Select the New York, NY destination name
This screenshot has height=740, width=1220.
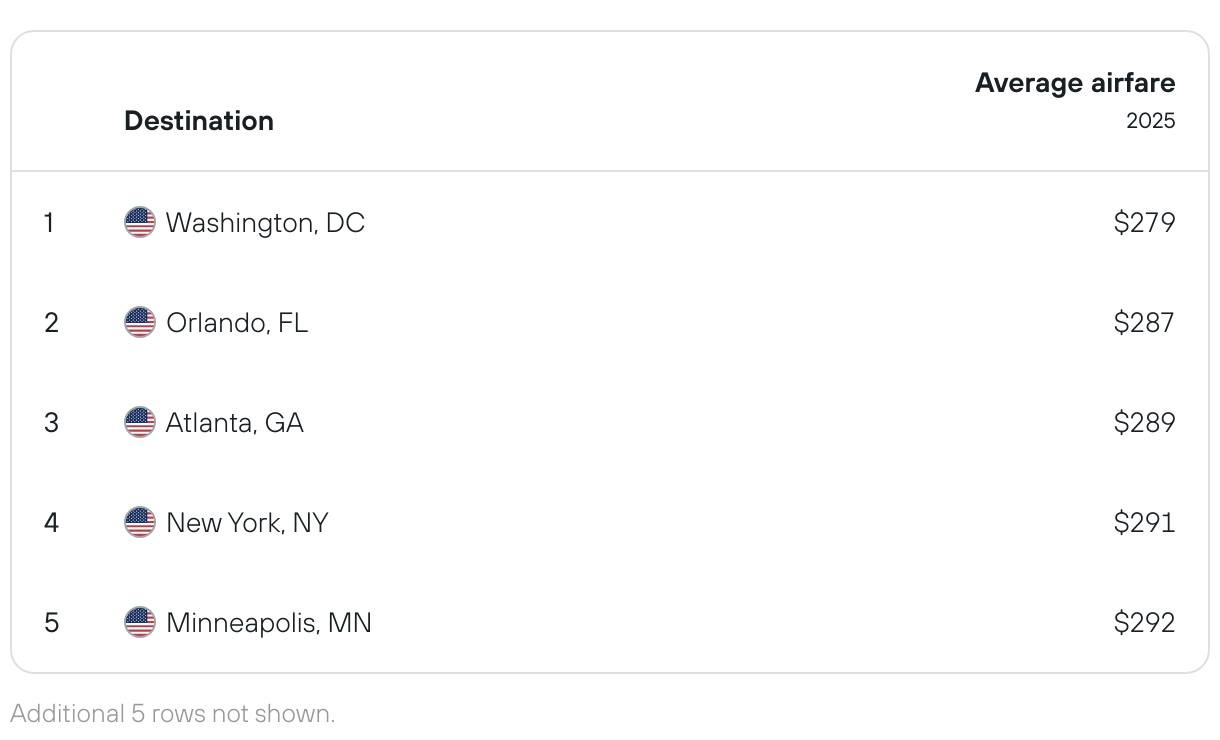247,523
